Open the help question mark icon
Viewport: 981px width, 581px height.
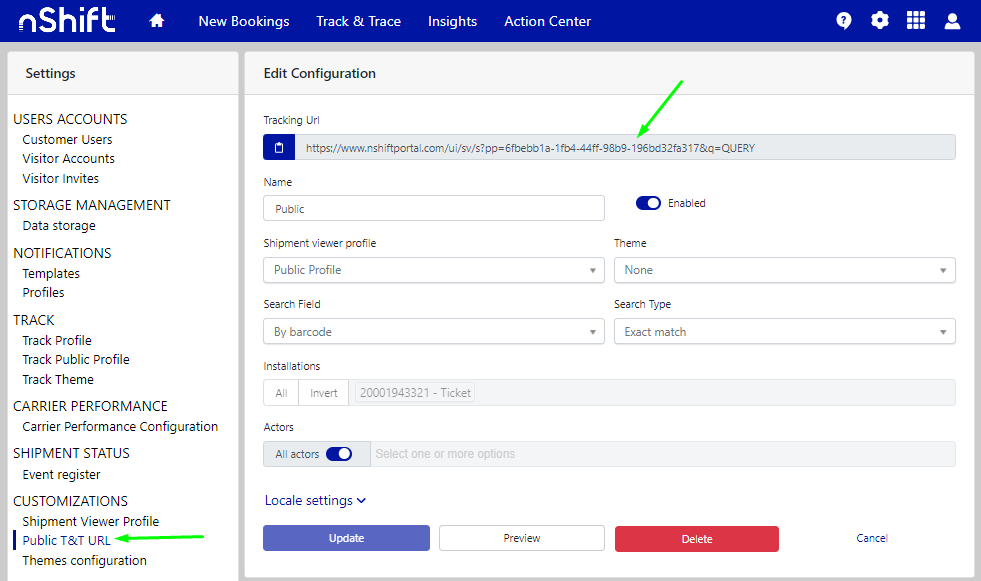pos(844,21)
